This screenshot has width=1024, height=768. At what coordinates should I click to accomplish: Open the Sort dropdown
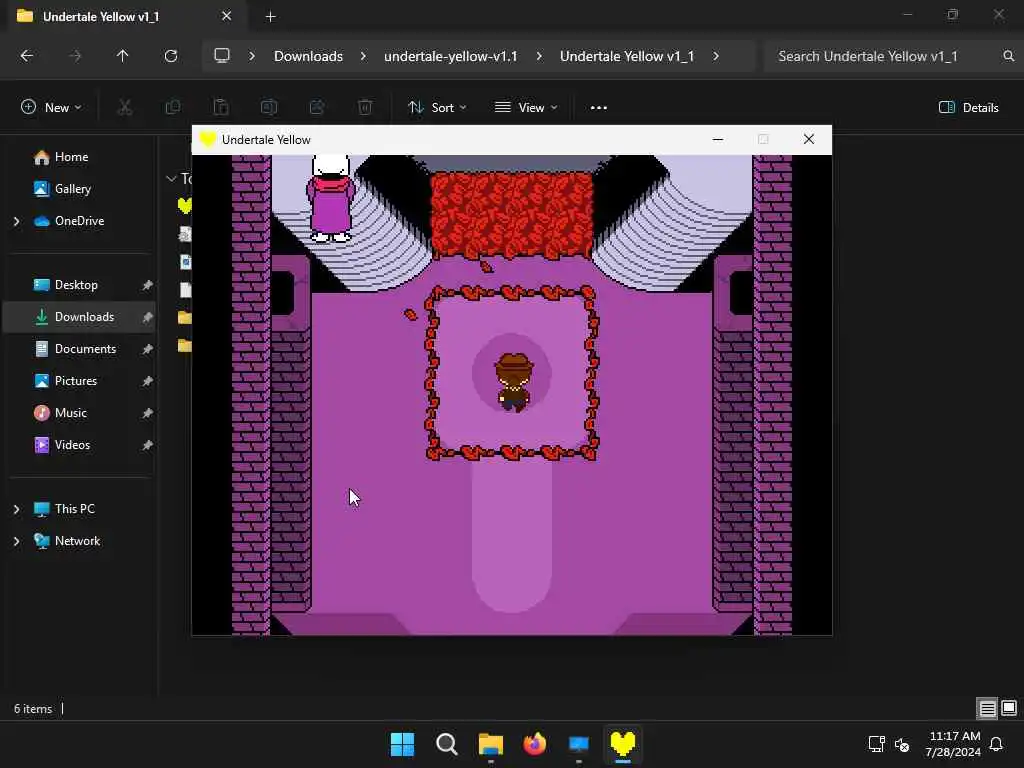pyautogui.click(x=437, y=108)
